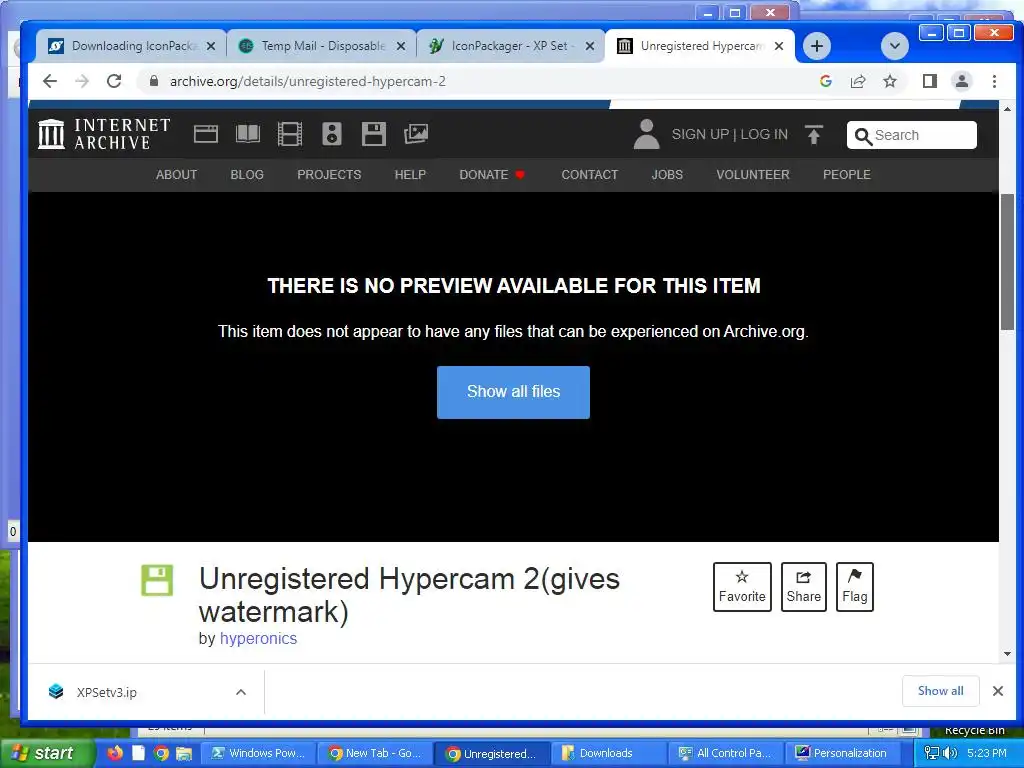Open Chrome three-dot menu
The image size is (1024, 768).
pyautogui.click(x=994, y=81)
